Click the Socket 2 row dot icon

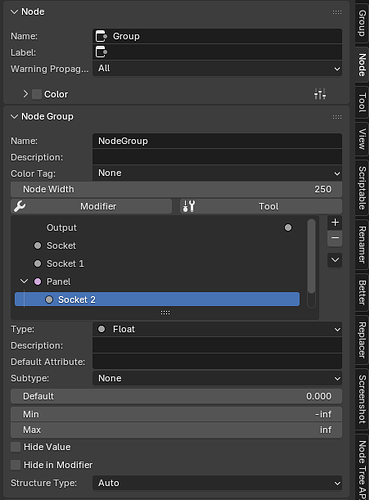pos(49,300)
